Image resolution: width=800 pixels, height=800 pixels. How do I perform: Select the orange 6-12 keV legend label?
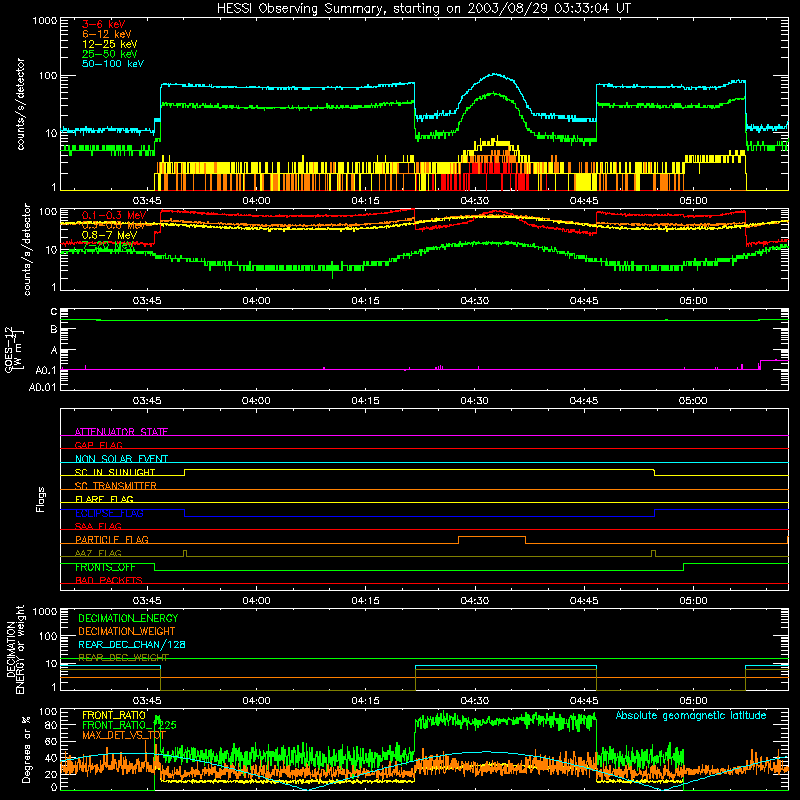point(107,34)
